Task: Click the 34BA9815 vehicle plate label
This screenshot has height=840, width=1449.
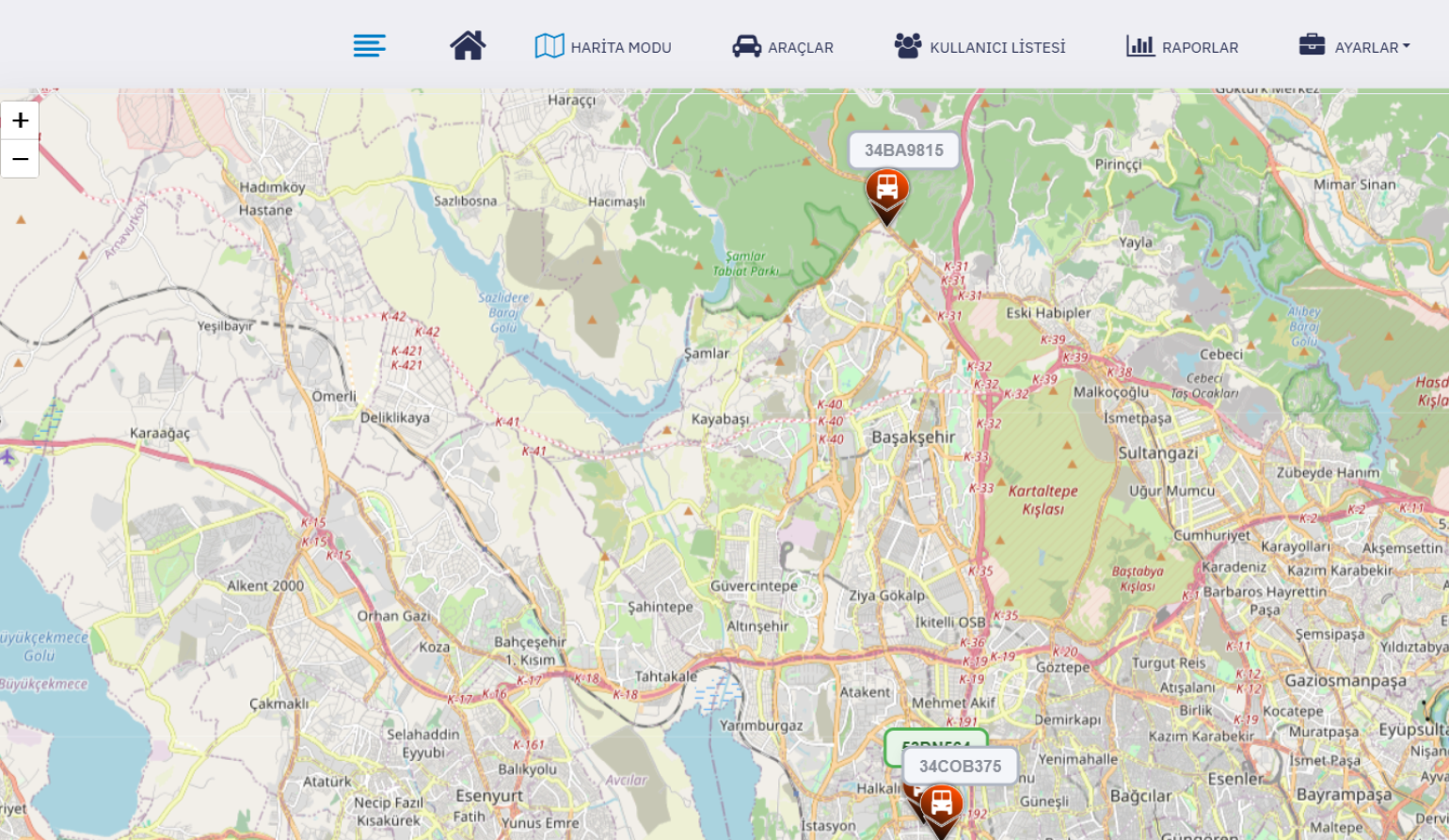Action: pyautogui.click(x=903, y=151)
